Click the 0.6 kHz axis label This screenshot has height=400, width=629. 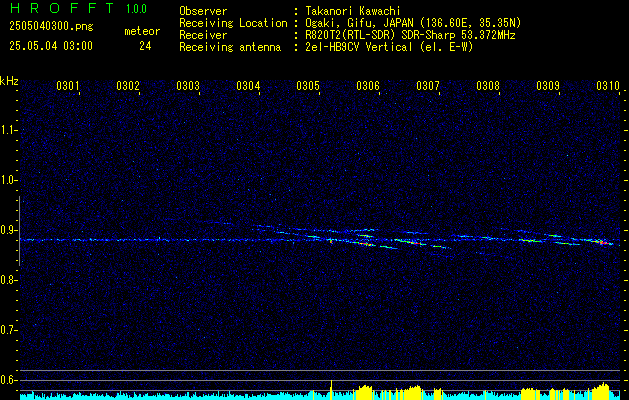(x=9, y=380)
